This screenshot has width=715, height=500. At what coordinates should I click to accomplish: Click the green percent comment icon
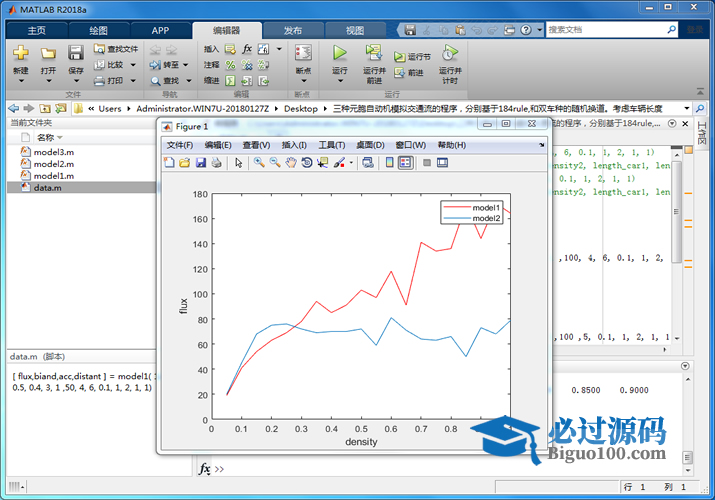pos(231,65)
